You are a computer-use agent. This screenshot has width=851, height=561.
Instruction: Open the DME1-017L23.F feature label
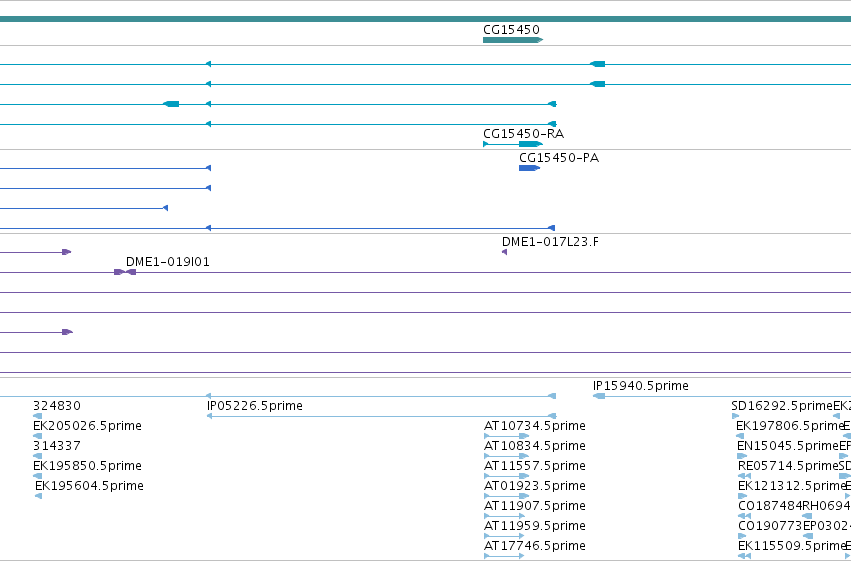550,242
